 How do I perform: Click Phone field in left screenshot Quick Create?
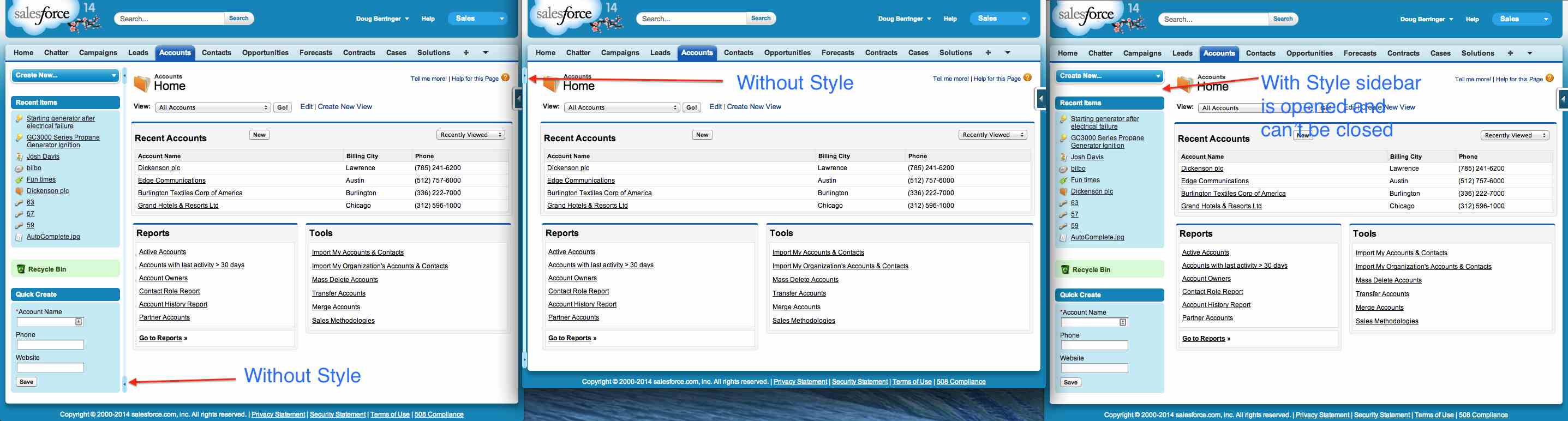pos(50,345)
